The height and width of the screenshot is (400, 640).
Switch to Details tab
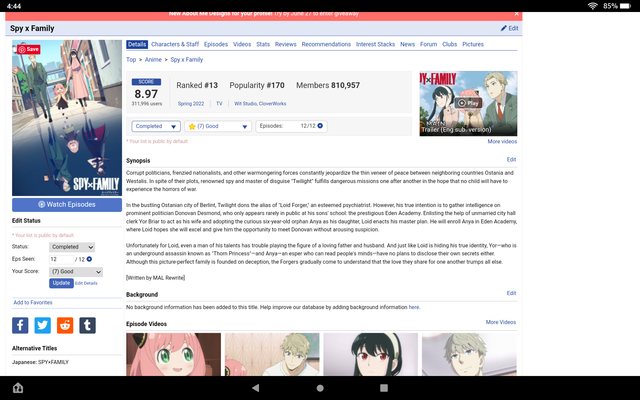point(137,44)
